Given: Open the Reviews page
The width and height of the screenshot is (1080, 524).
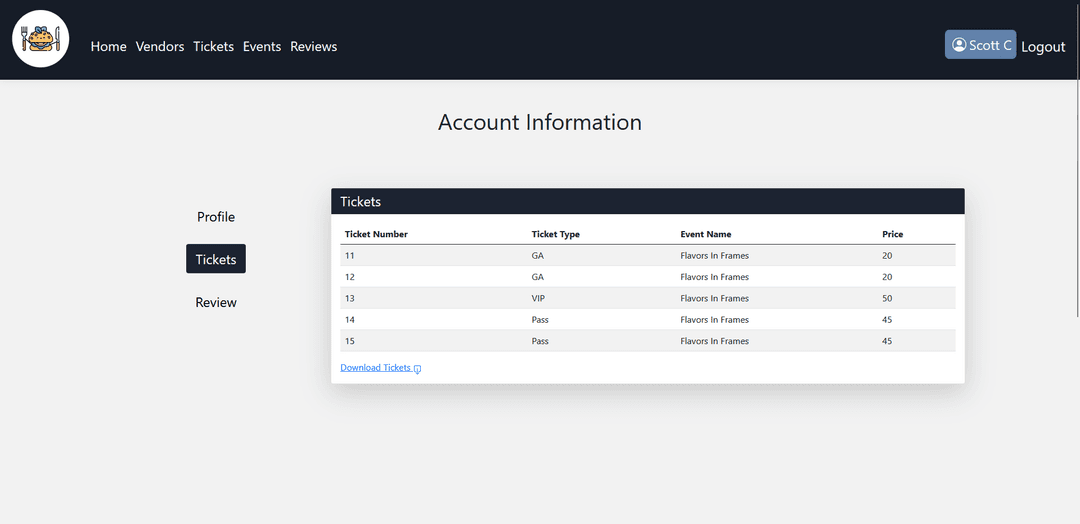Looking at the screenshot, I should 313,46.
